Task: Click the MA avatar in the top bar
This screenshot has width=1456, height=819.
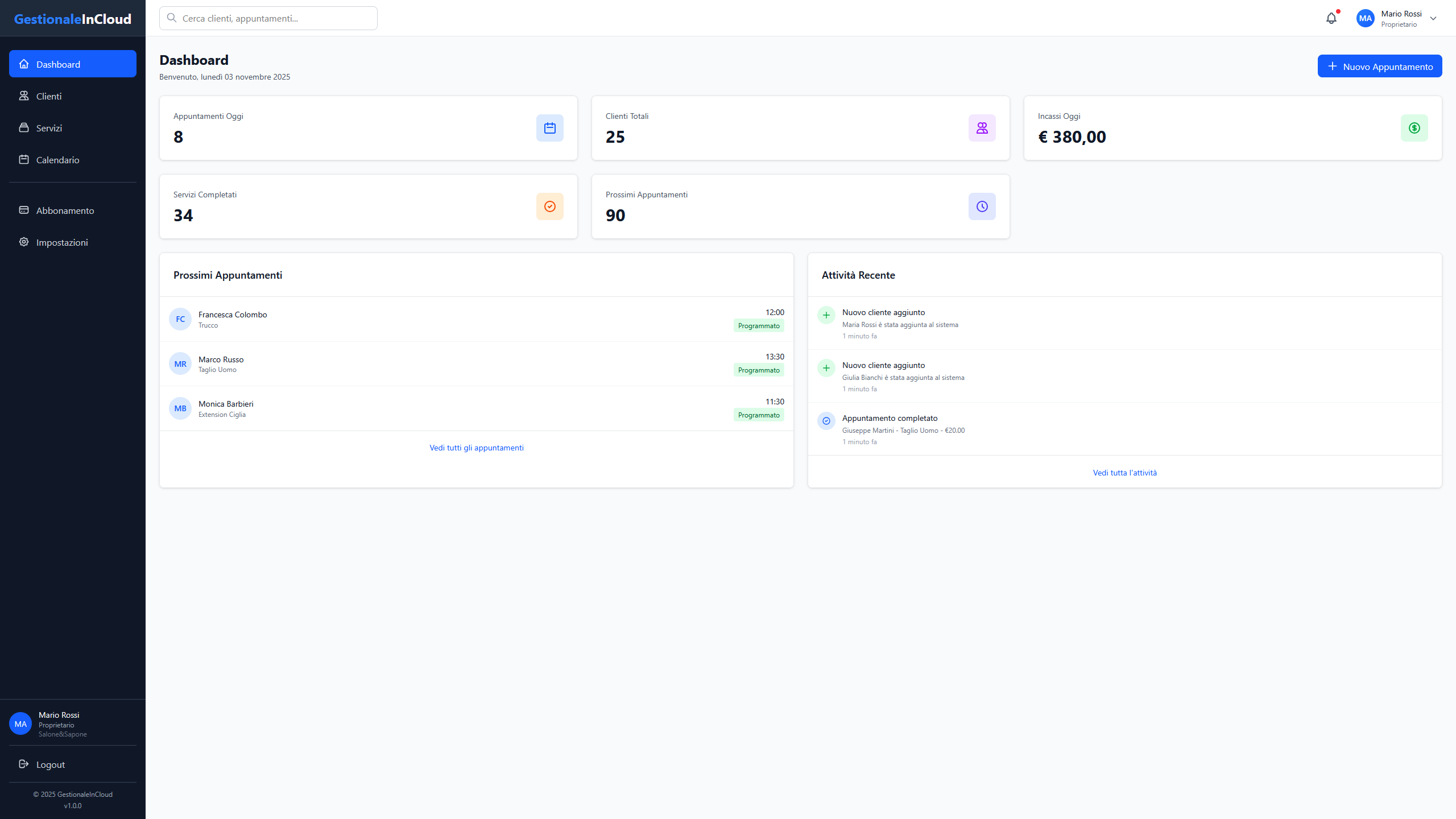Action: (1366, 18)
